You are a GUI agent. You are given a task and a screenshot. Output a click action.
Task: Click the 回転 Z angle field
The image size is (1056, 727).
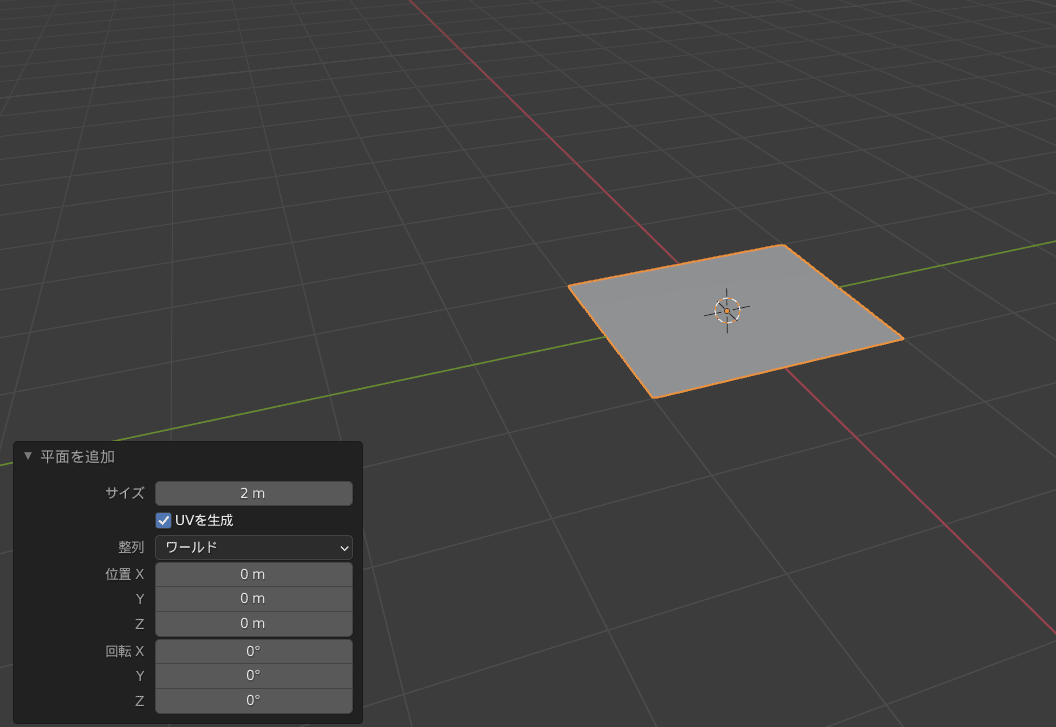(x=254, y=700)
